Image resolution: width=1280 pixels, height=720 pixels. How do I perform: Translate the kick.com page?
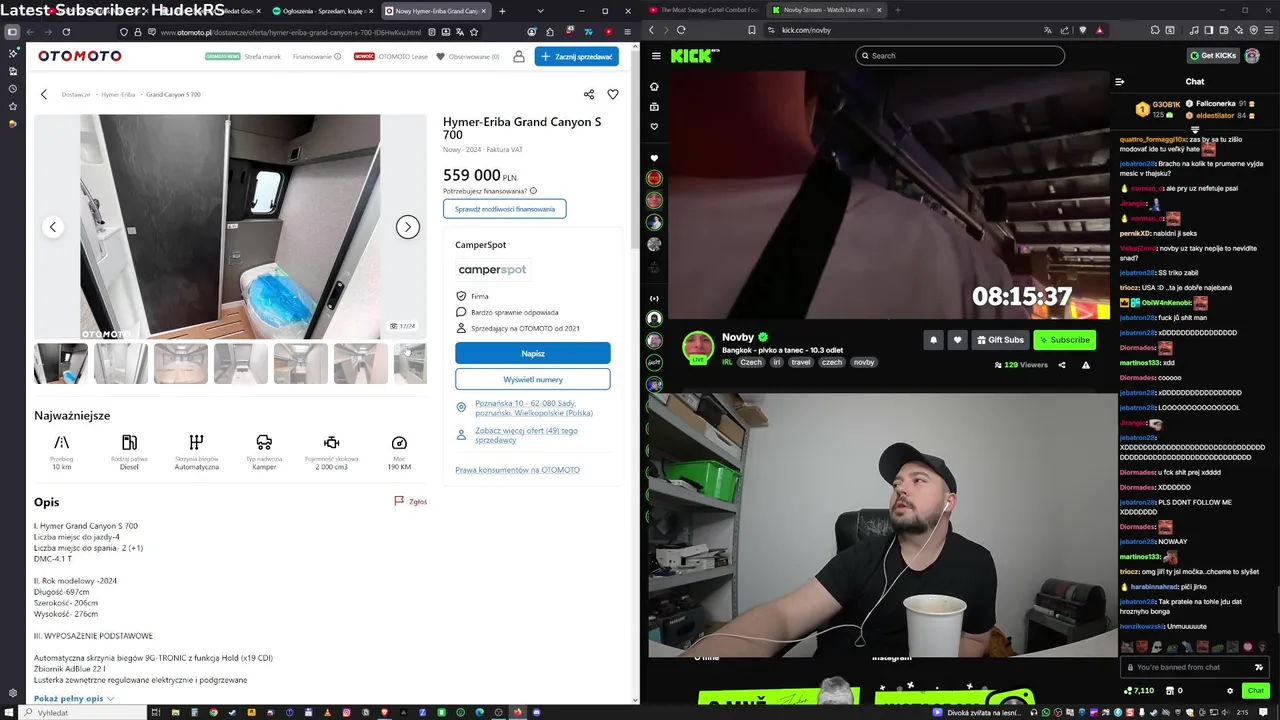click(x=1047, y=30)
